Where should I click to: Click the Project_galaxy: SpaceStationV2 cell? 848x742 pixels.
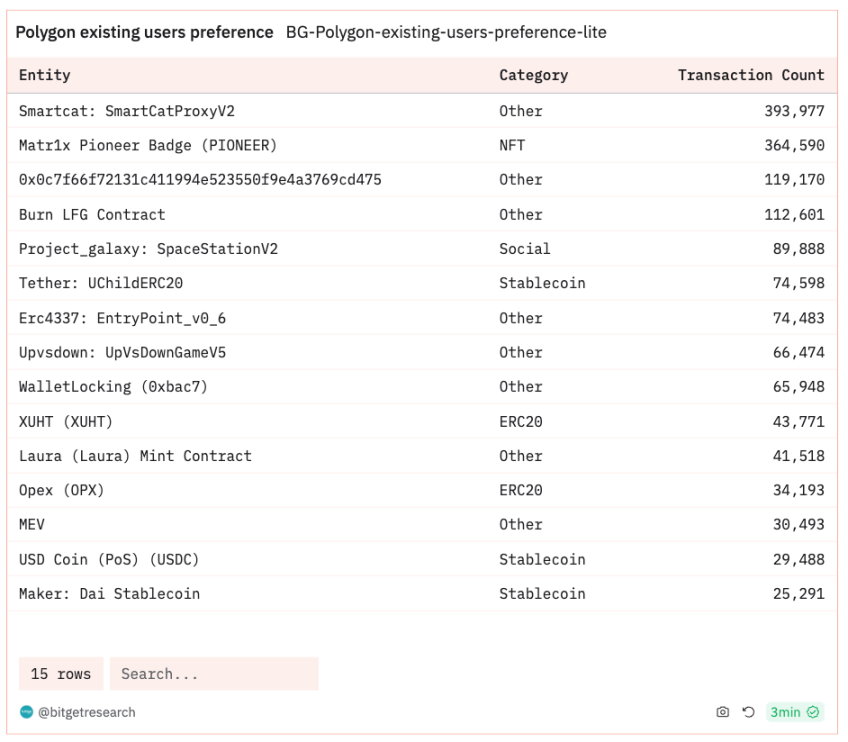coord(148,249)
